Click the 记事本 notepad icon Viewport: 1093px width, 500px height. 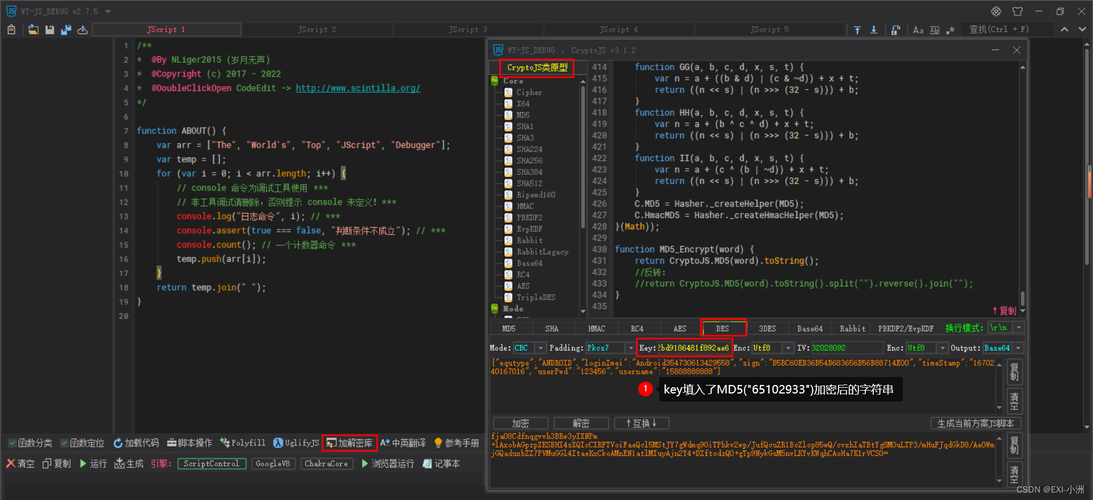440,464
